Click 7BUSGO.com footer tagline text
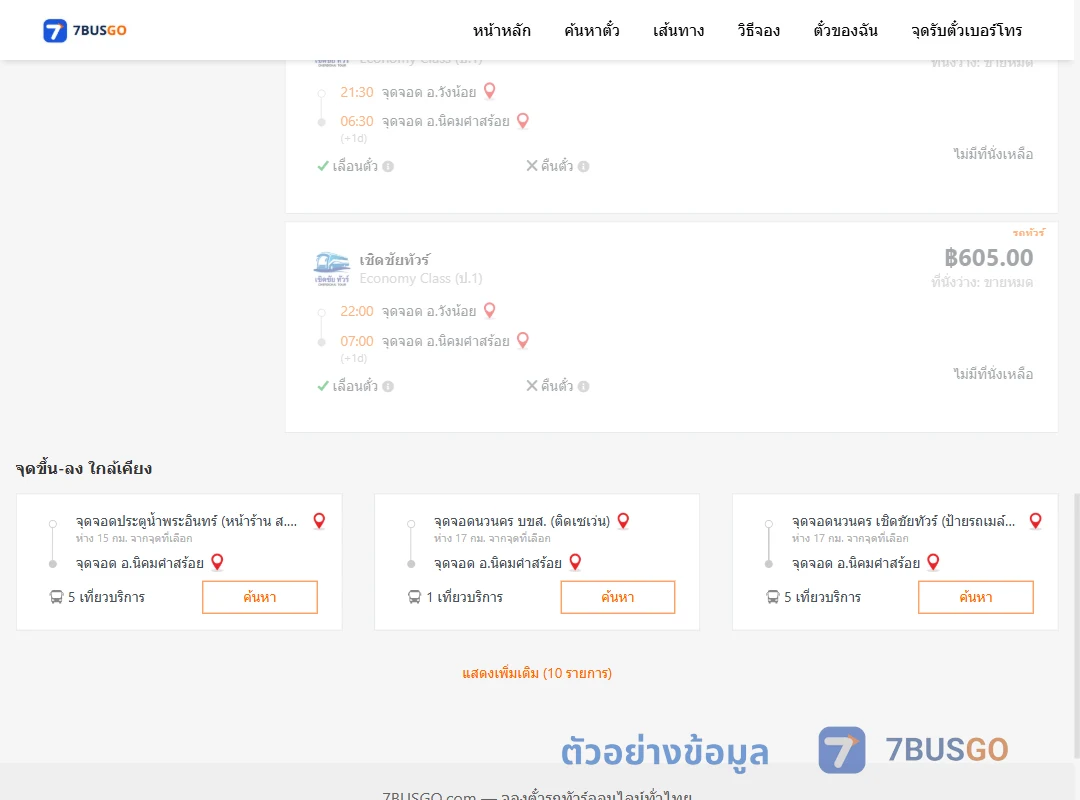This screenshot has width=1080, height=800. click(537, 795)
